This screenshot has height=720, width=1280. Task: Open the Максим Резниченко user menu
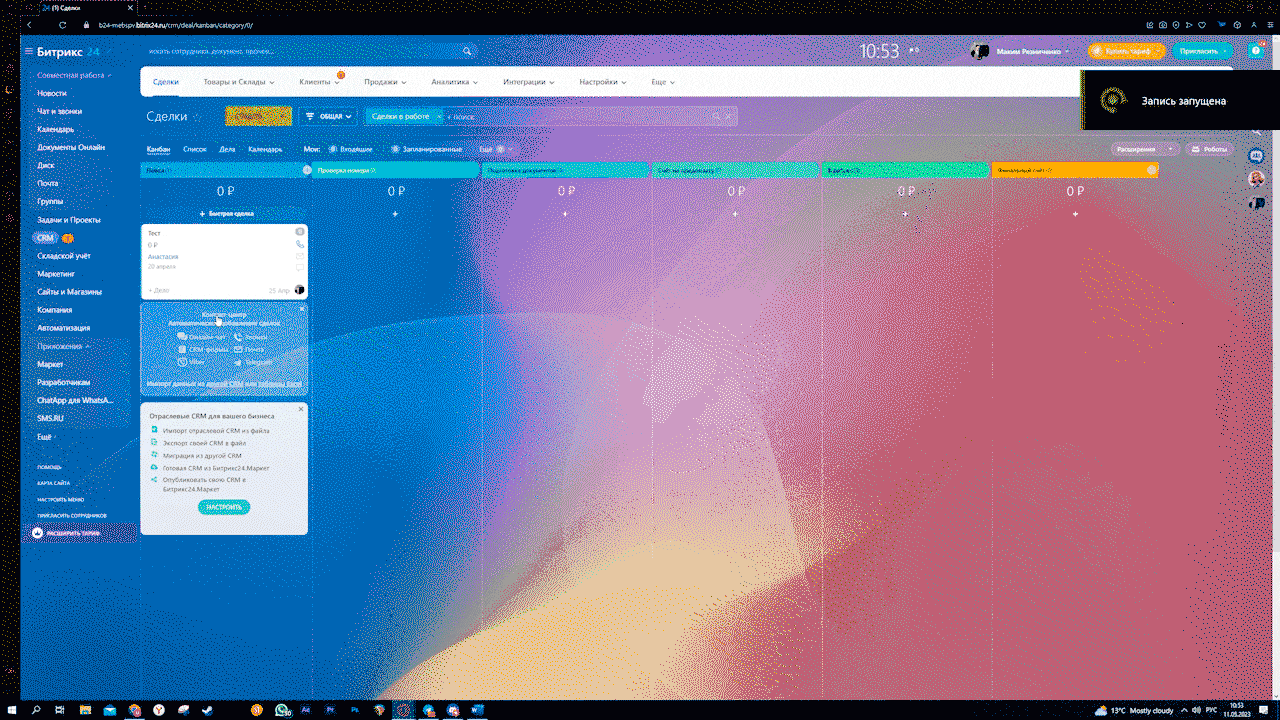(x=1032, y=51)
